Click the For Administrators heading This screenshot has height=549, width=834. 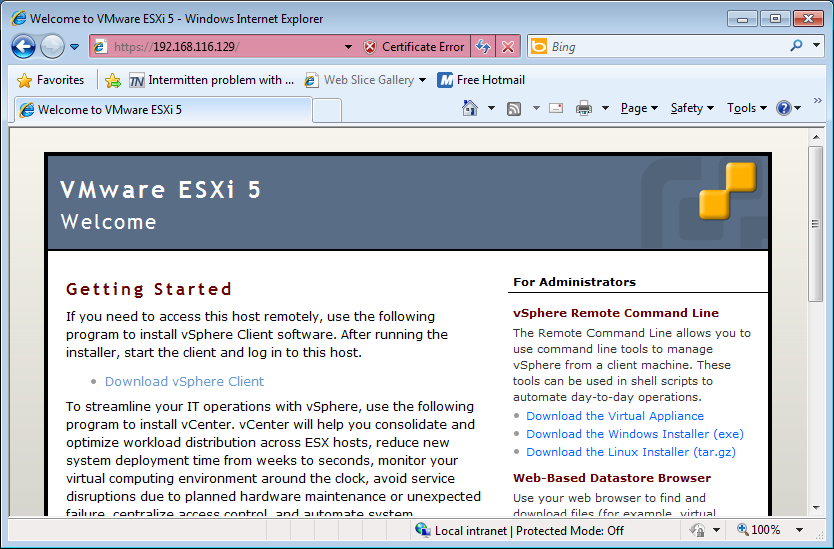coord(574,282)
